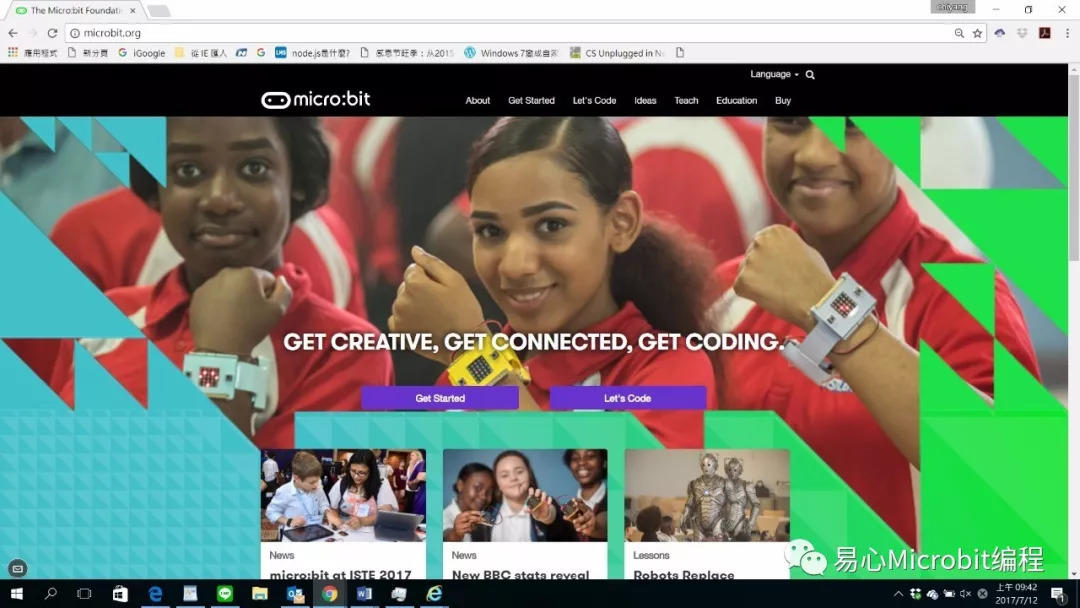Open the CS Unplugged bookmark

[617, 53]
